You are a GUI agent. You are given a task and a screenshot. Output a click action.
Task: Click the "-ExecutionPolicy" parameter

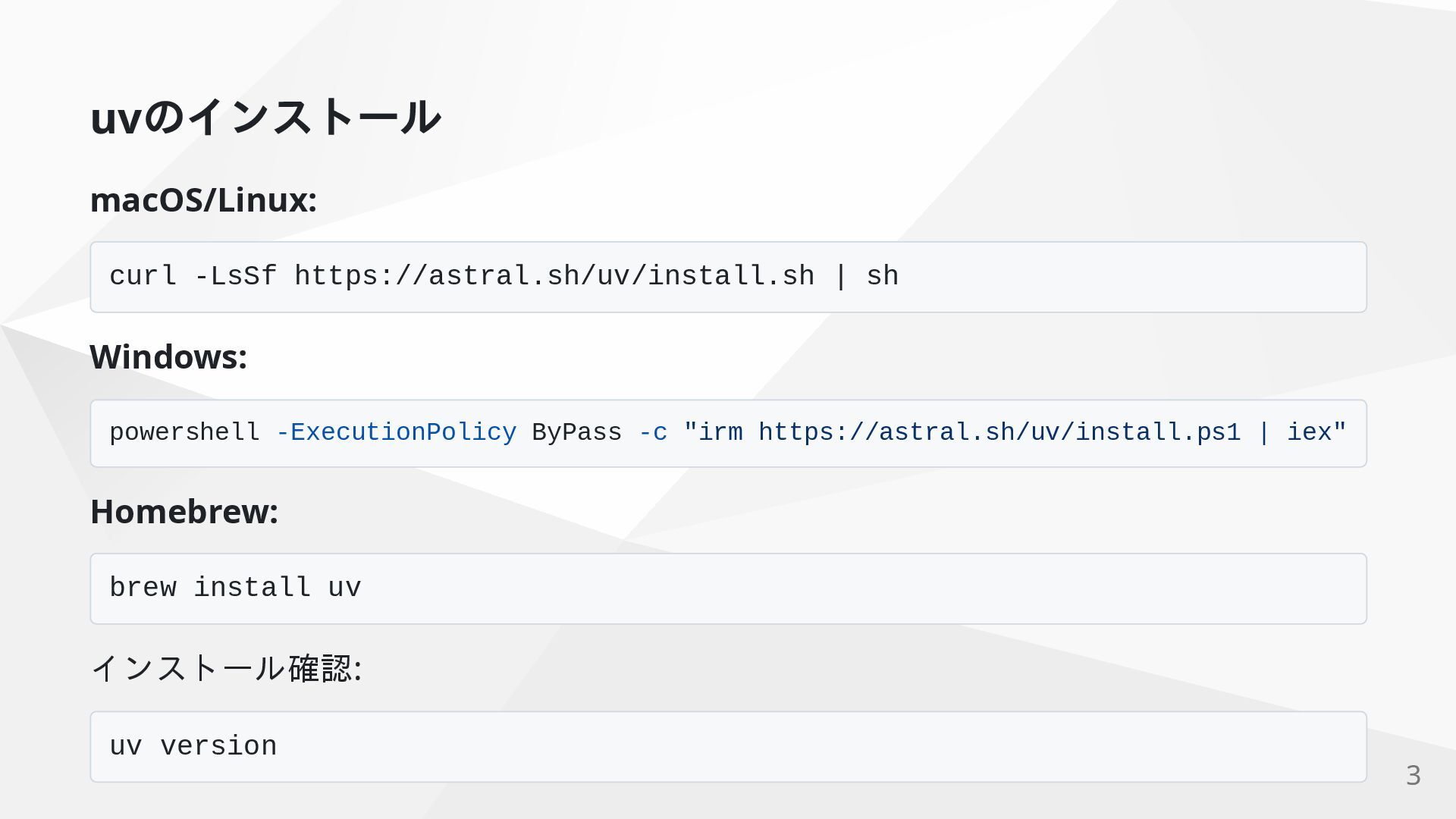[x=396, y=433]
